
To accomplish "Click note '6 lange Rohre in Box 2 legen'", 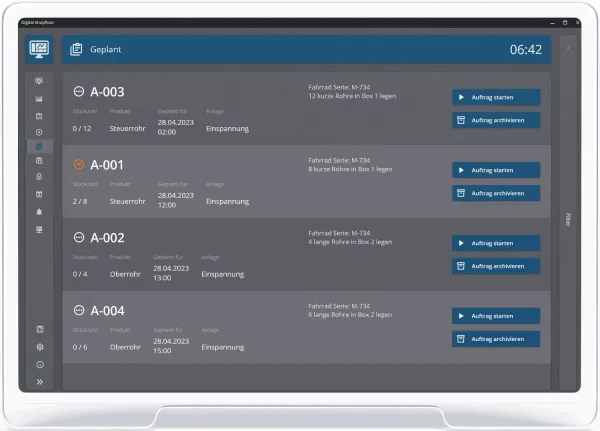I will coord(350,315).
